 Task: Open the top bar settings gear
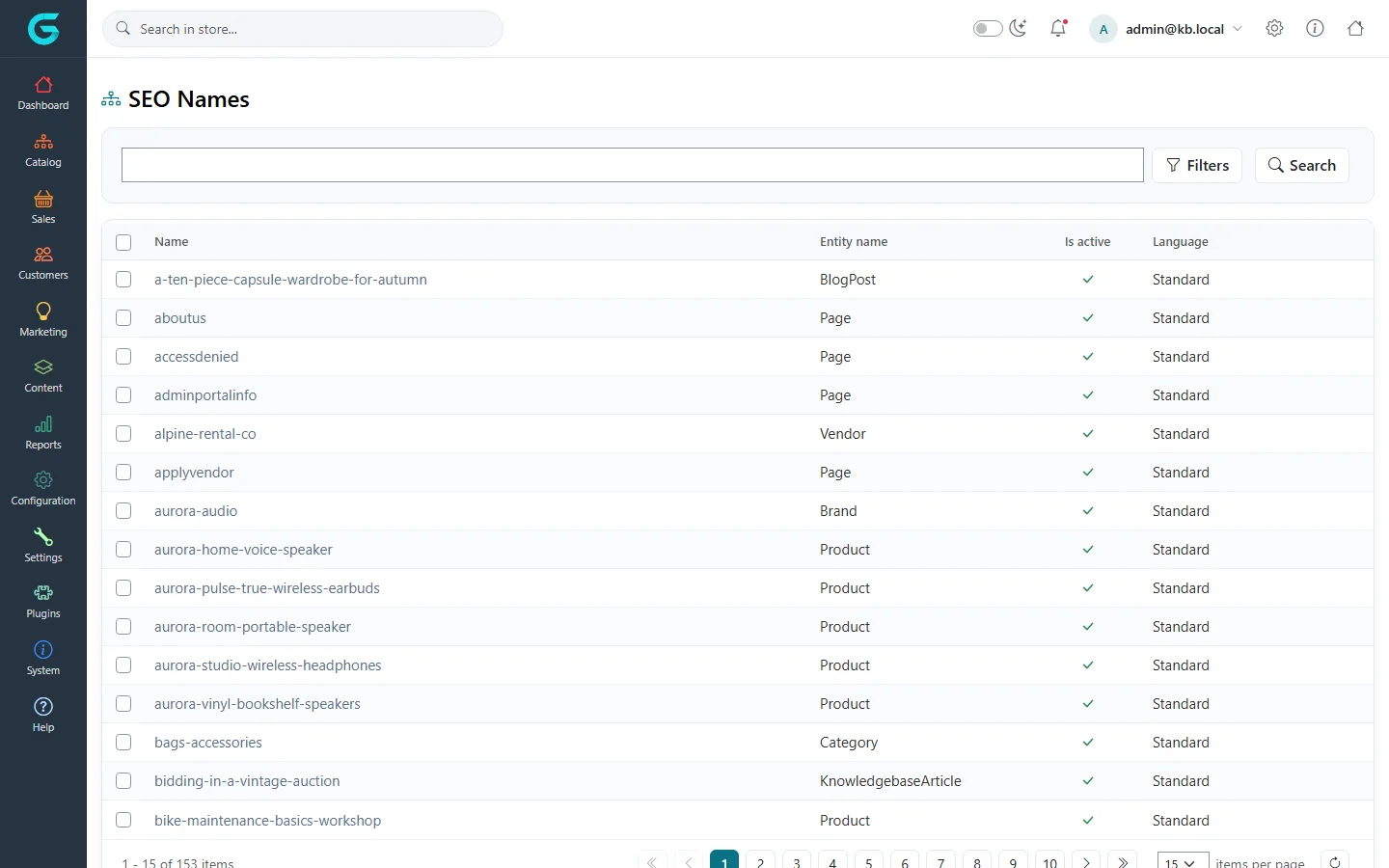click(1274, 28)
